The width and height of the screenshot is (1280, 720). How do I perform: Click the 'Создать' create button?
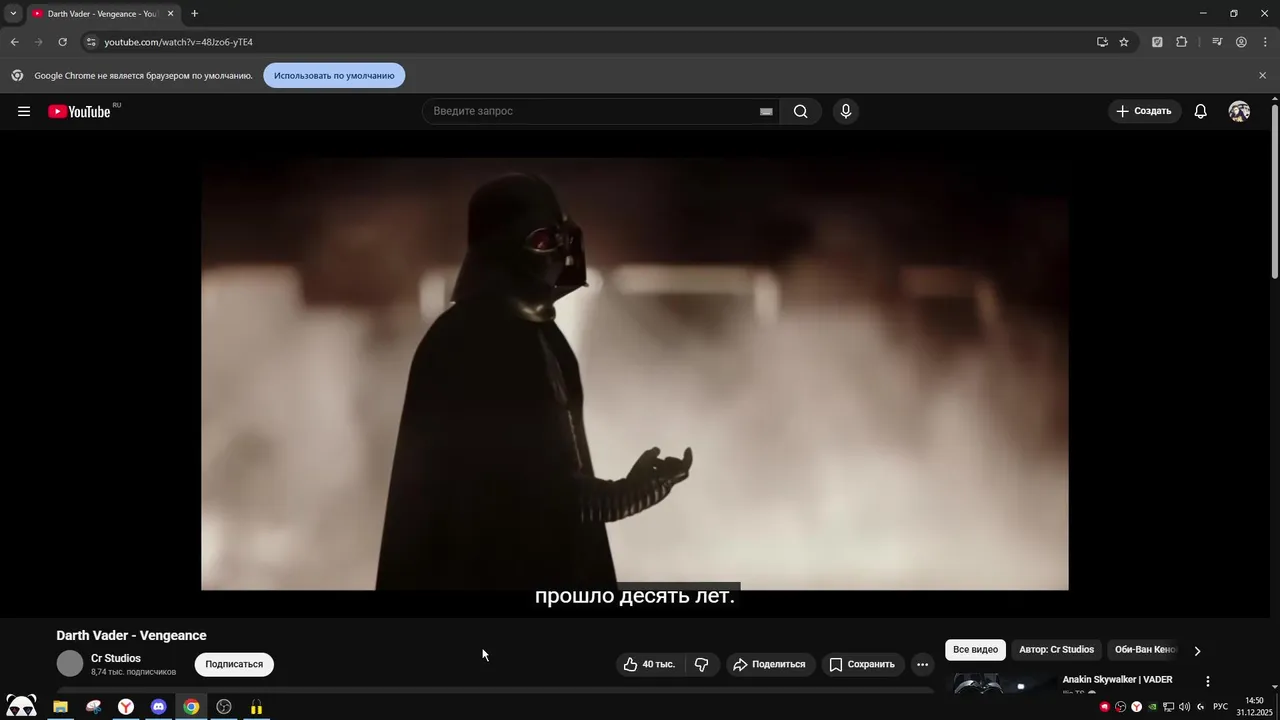[x=1144, y=111]
